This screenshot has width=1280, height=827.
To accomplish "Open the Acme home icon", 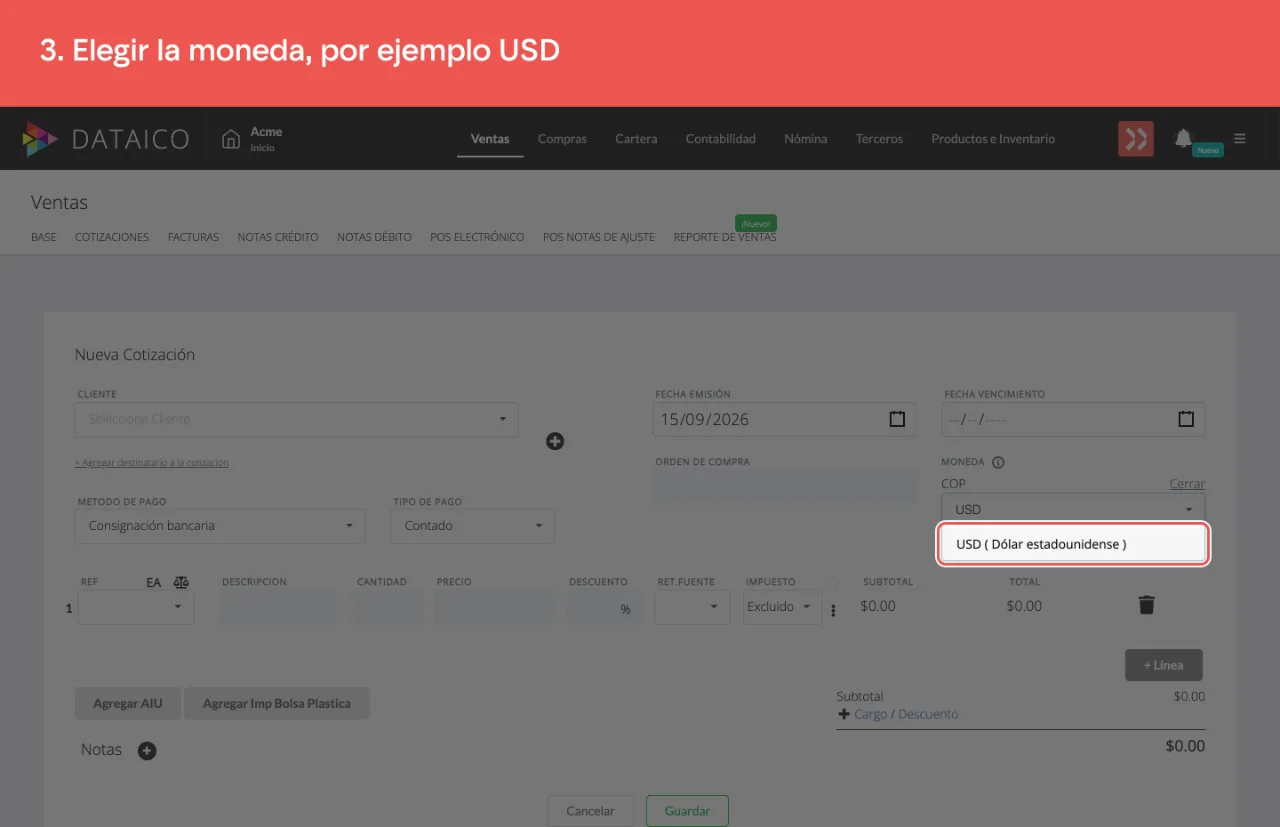I will coord(231,139).
